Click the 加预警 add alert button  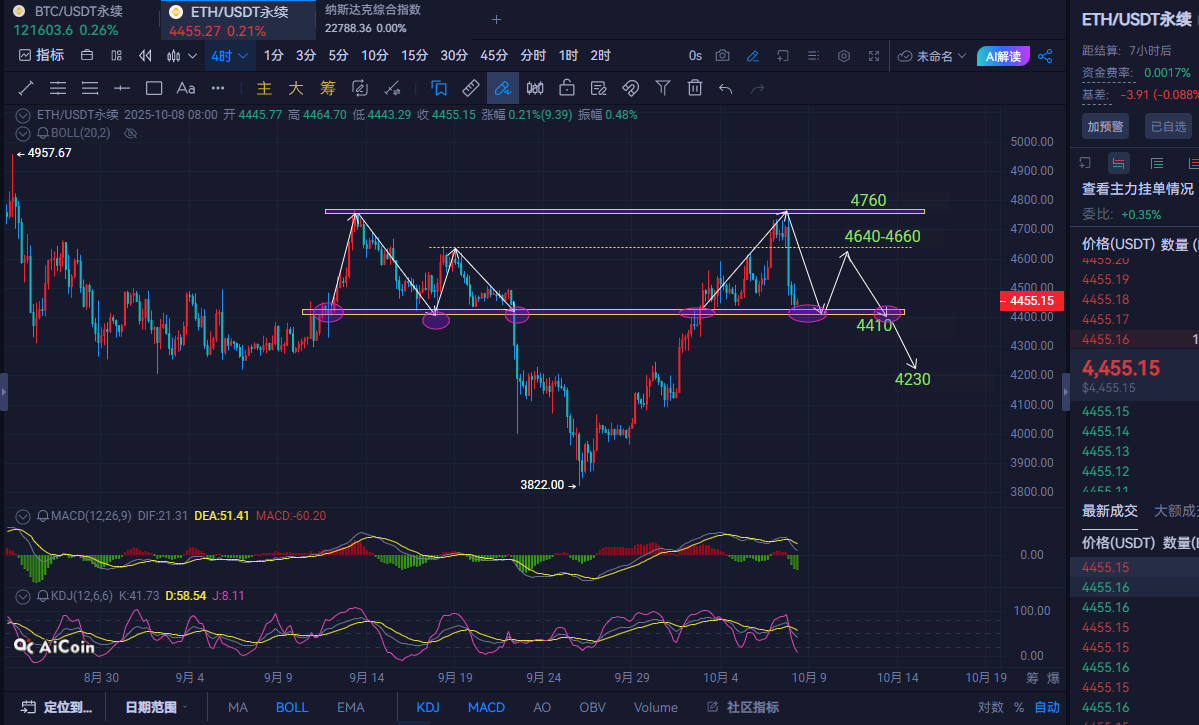point(1104,126)
